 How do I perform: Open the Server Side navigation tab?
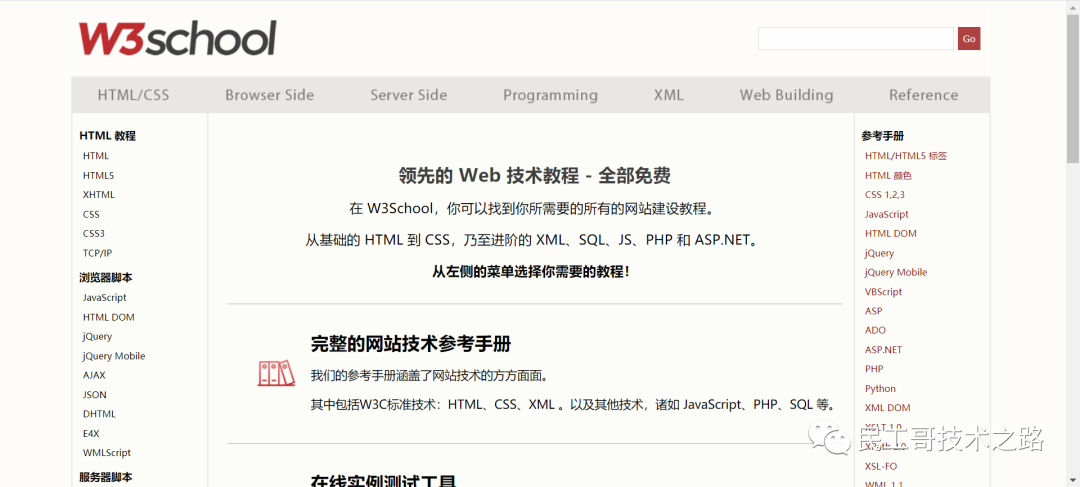408,95
